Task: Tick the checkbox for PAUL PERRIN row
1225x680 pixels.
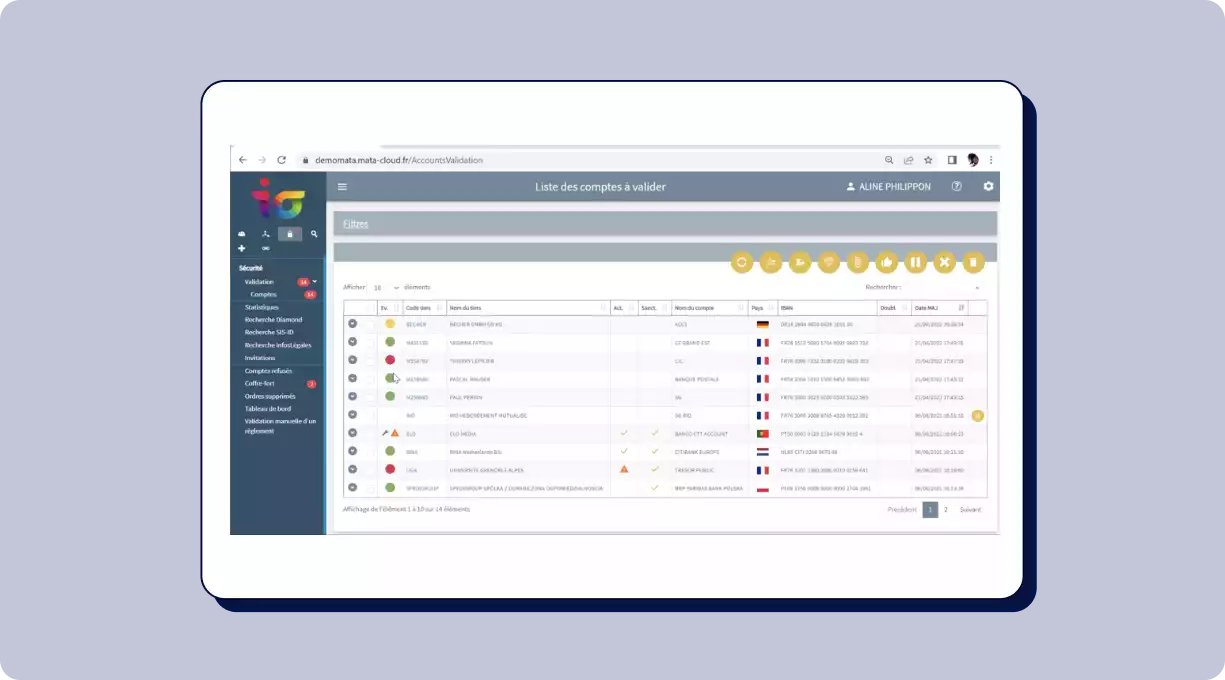Action: [370, 397]
